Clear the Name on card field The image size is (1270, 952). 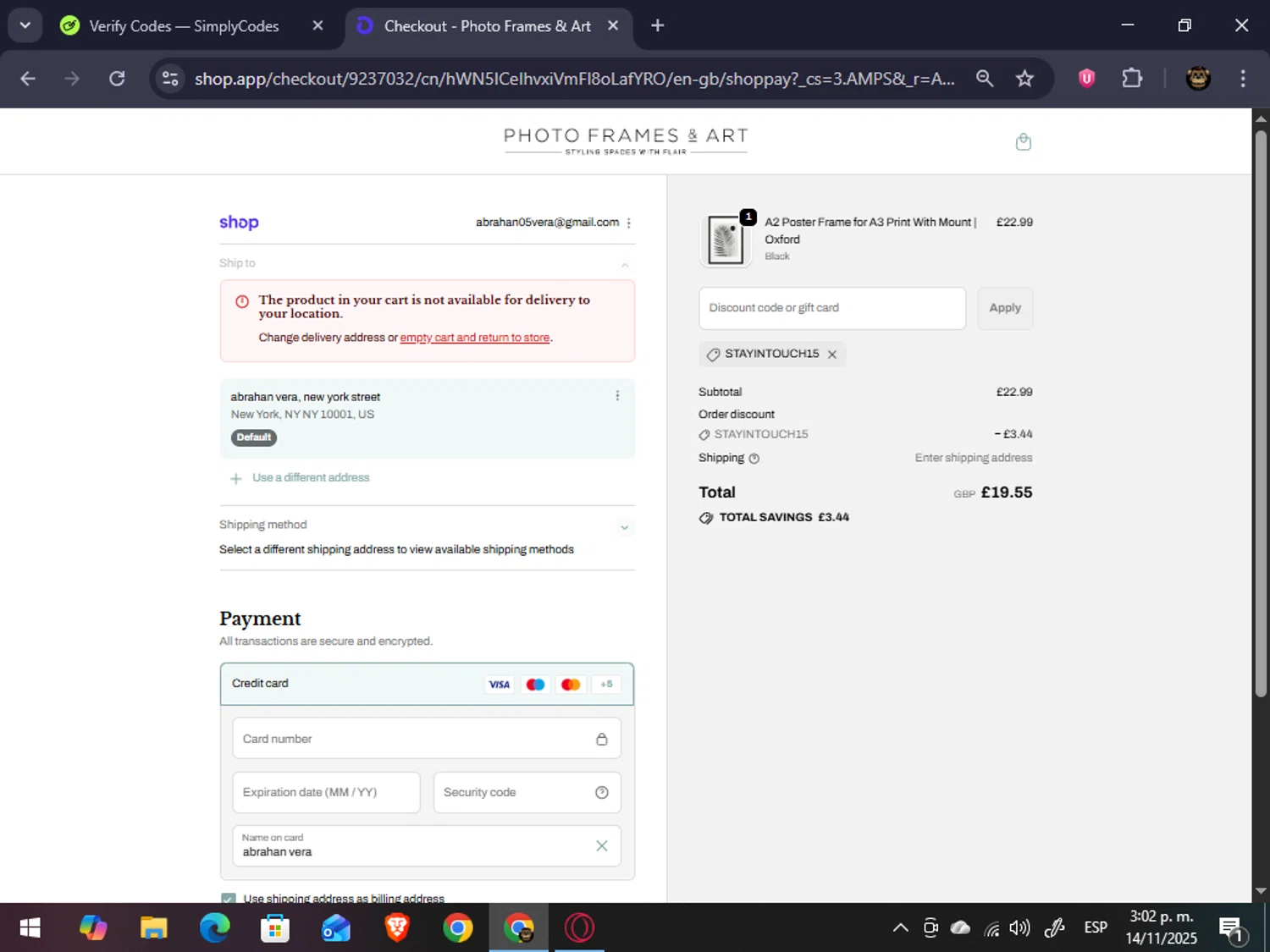(x=601, y=845)
